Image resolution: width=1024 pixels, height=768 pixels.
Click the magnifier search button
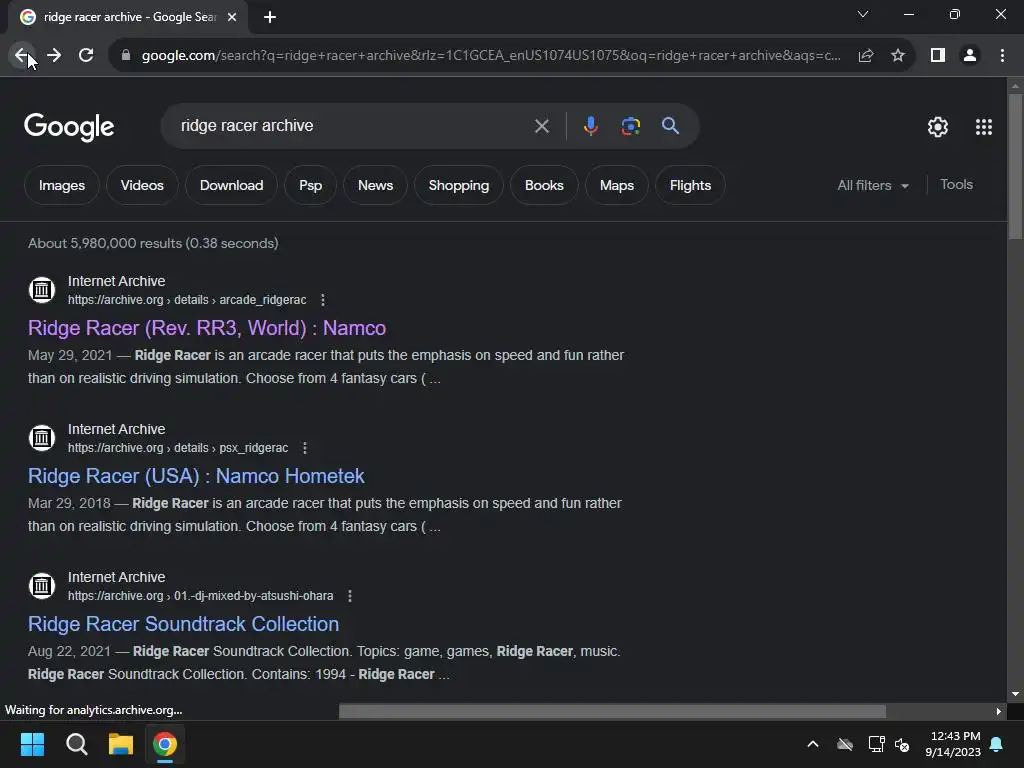670,125
